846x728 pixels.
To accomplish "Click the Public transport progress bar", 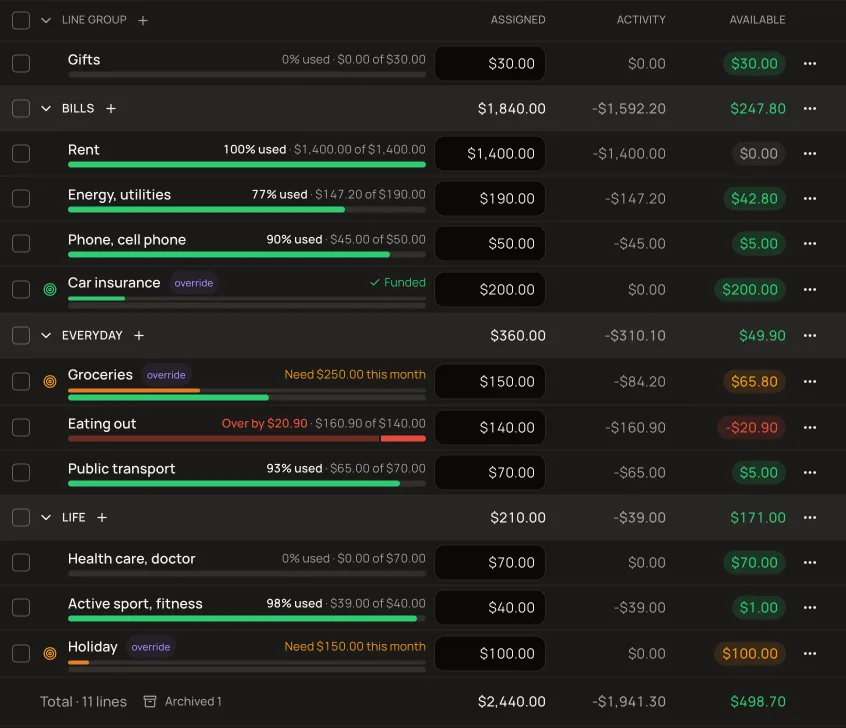I will (247, 484).
